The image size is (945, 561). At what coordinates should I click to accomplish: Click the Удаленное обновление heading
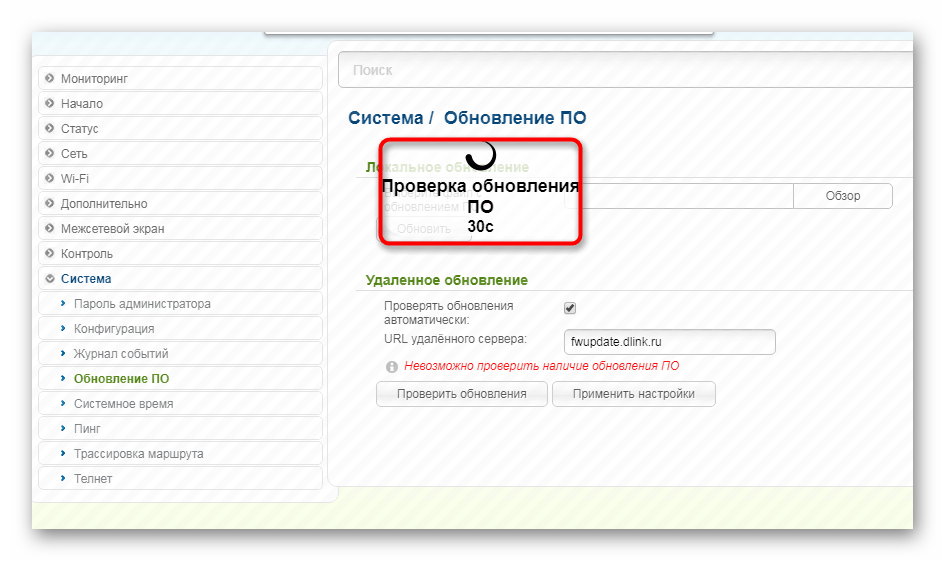pos(447,280)
